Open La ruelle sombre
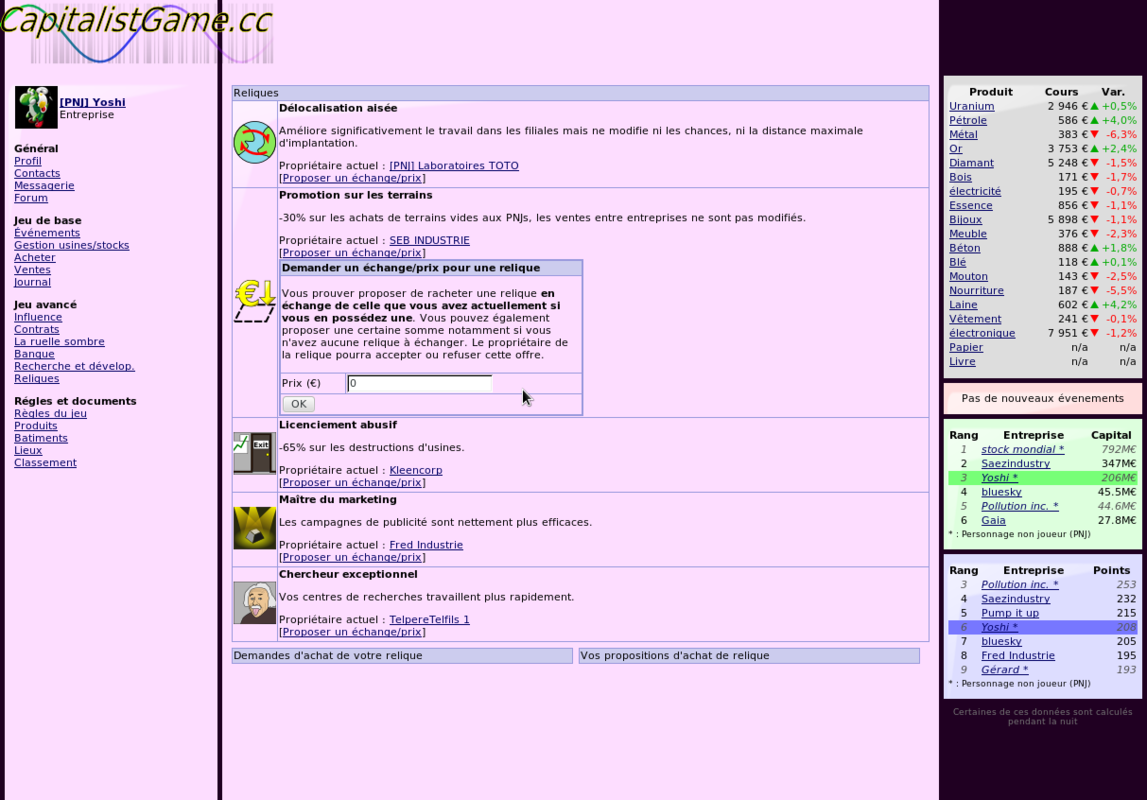This screenshot has height=800, width=1147. [59, 341]
